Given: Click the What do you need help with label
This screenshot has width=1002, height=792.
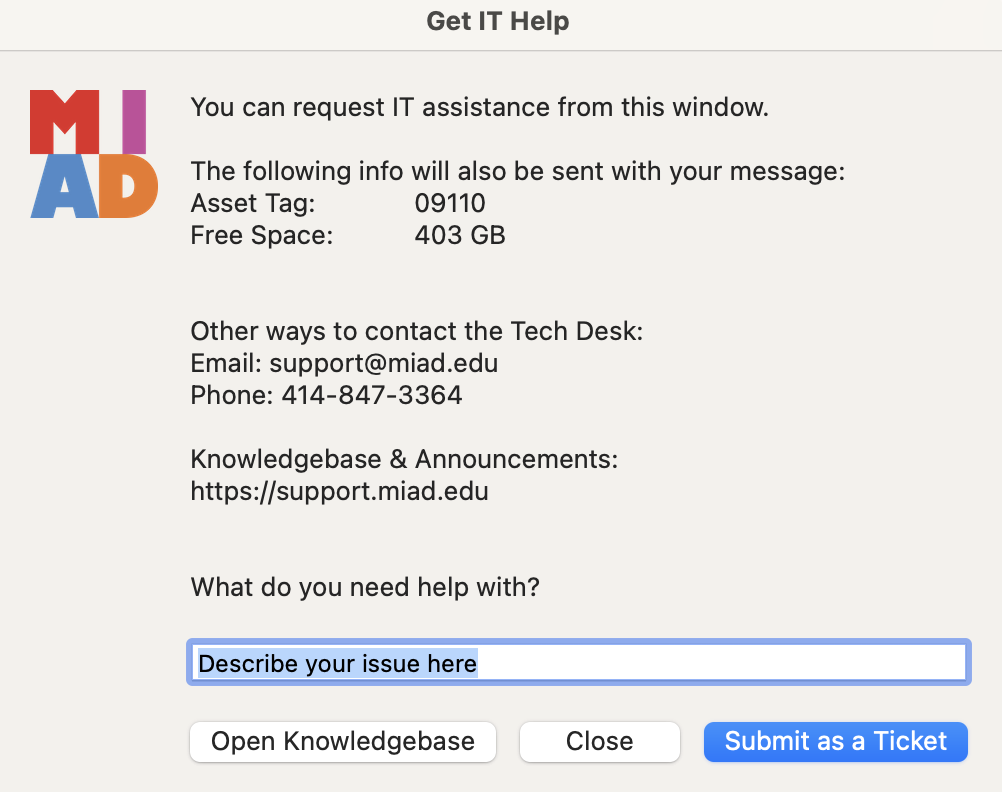Looking at the screenshot, I should [365, 587].
